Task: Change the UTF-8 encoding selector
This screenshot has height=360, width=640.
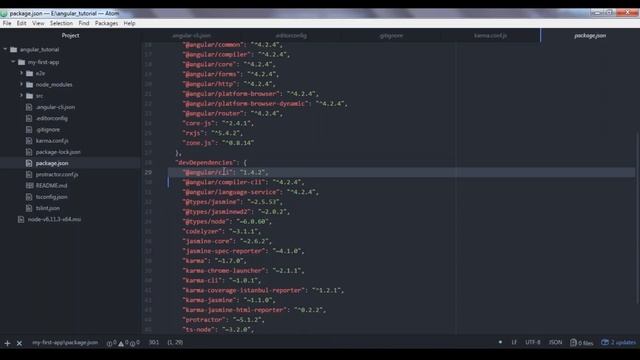Action: 533,342
